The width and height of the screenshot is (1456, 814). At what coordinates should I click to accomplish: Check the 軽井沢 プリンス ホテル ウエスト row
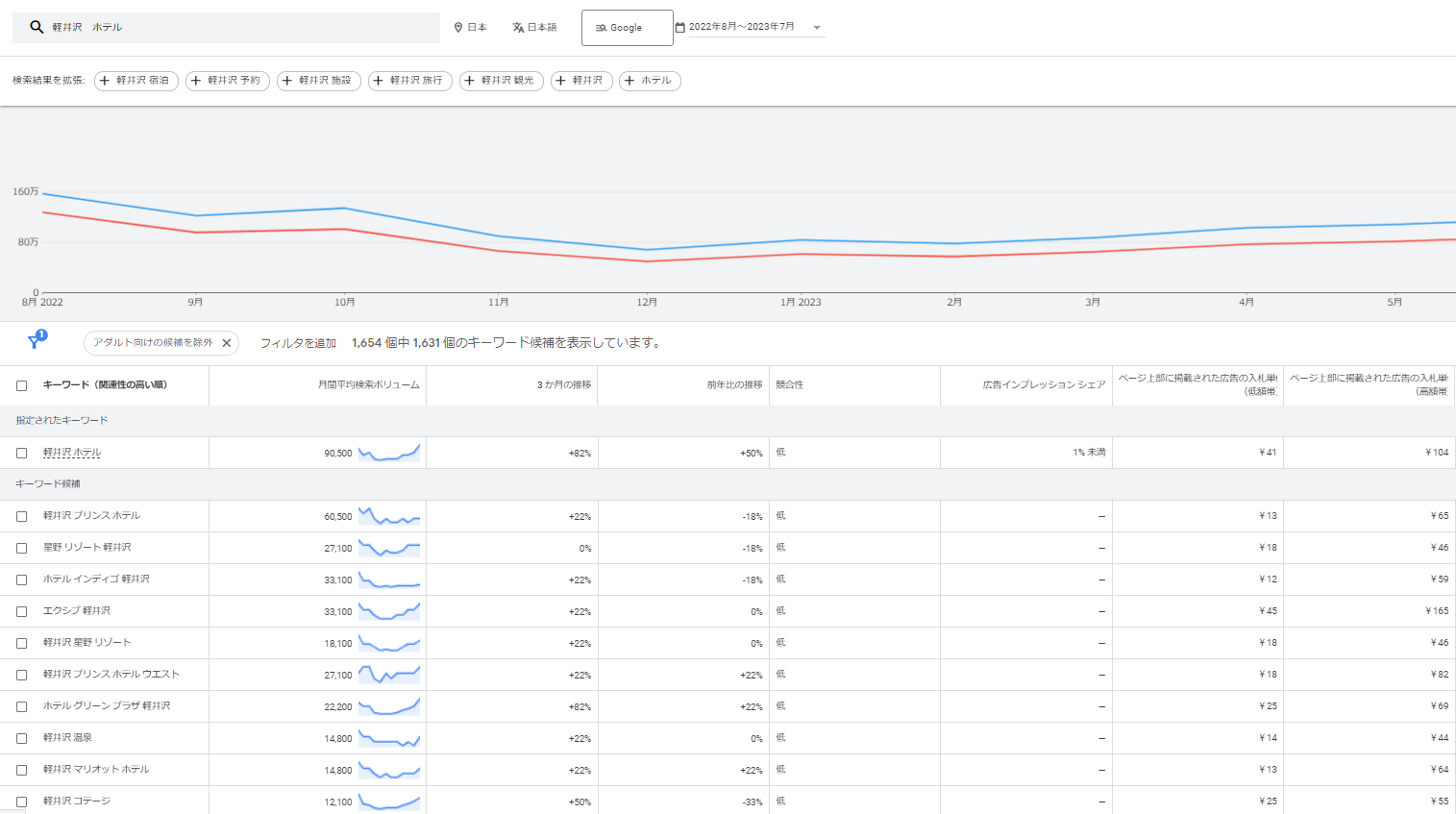pyautogui.click(x=21, y=675)
